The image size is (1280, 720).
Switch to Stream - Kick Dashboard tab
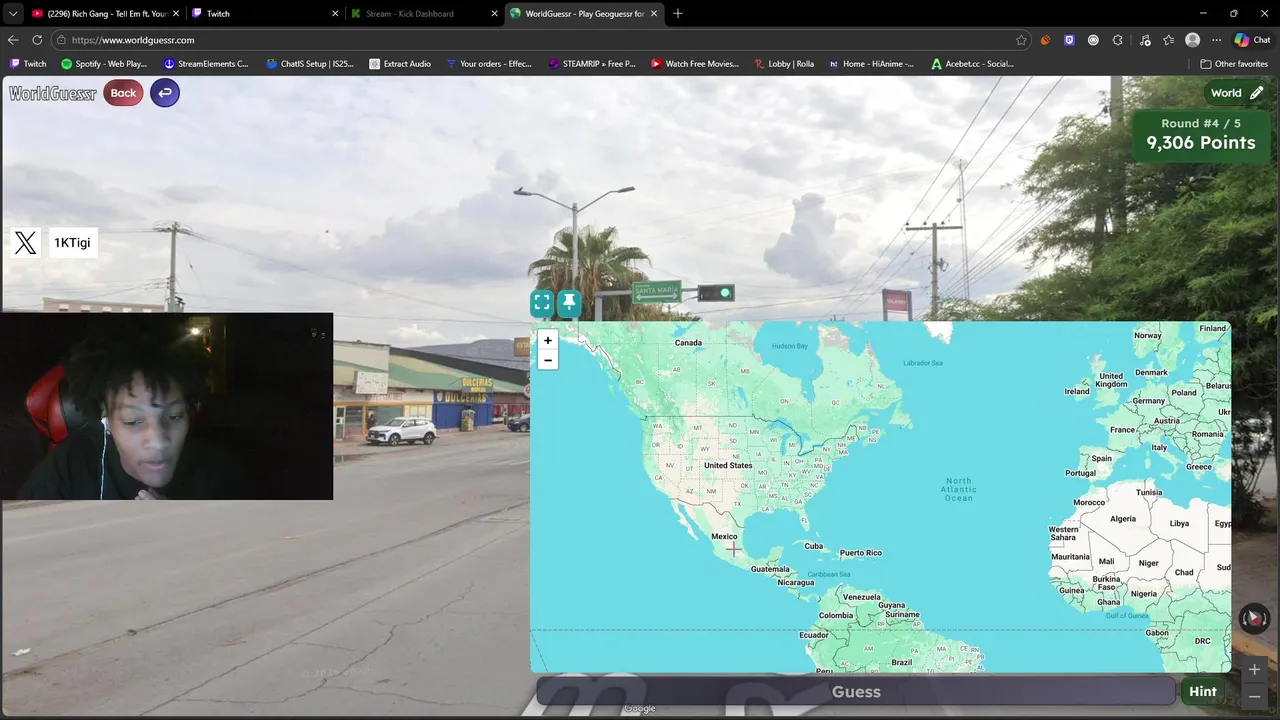coord(425,14)
